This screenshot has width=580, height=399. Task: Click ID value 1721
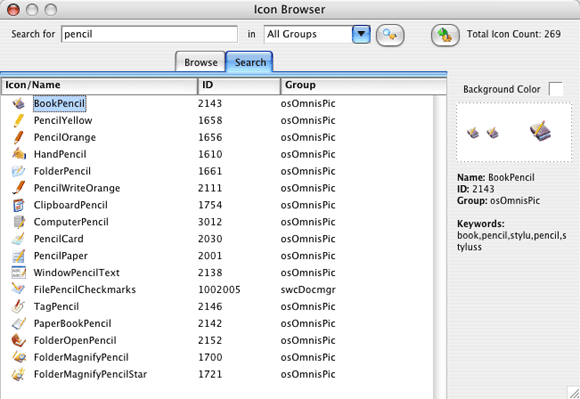210,374
